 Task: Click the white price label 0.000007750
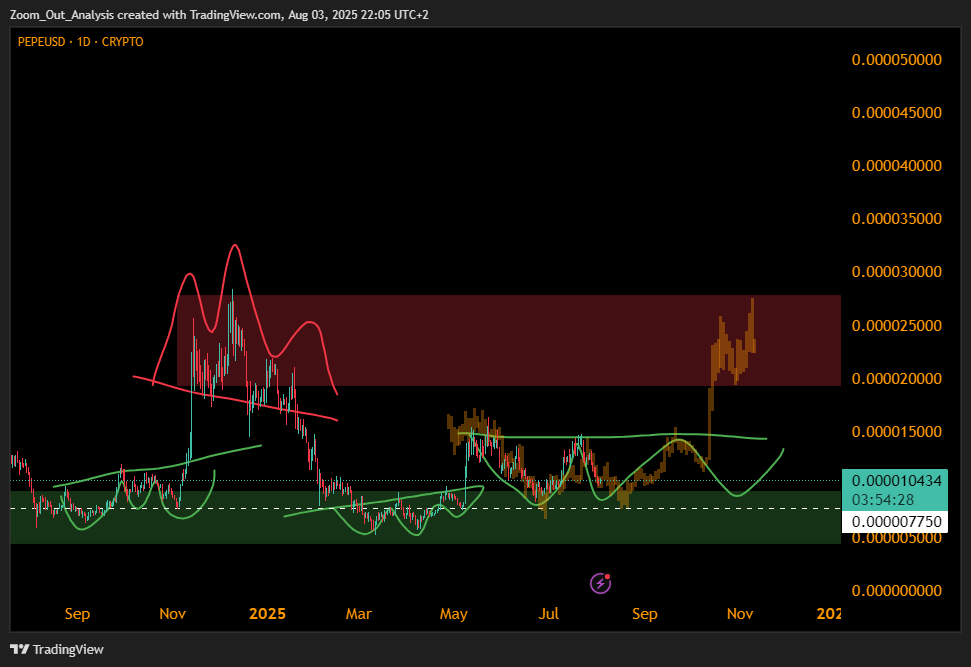click(896, 521)
